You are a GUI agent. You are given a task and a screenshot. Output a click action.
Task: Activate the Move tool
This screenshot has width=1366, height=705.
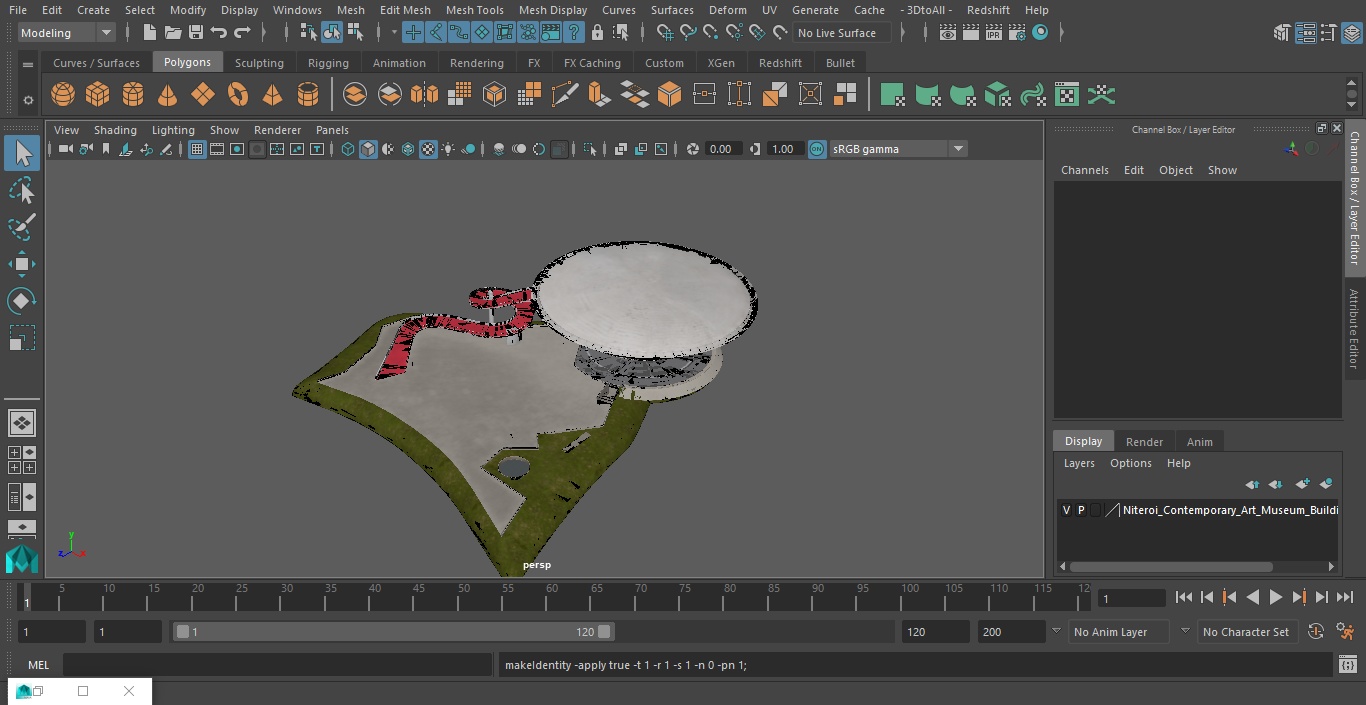[x=22, y=264]
